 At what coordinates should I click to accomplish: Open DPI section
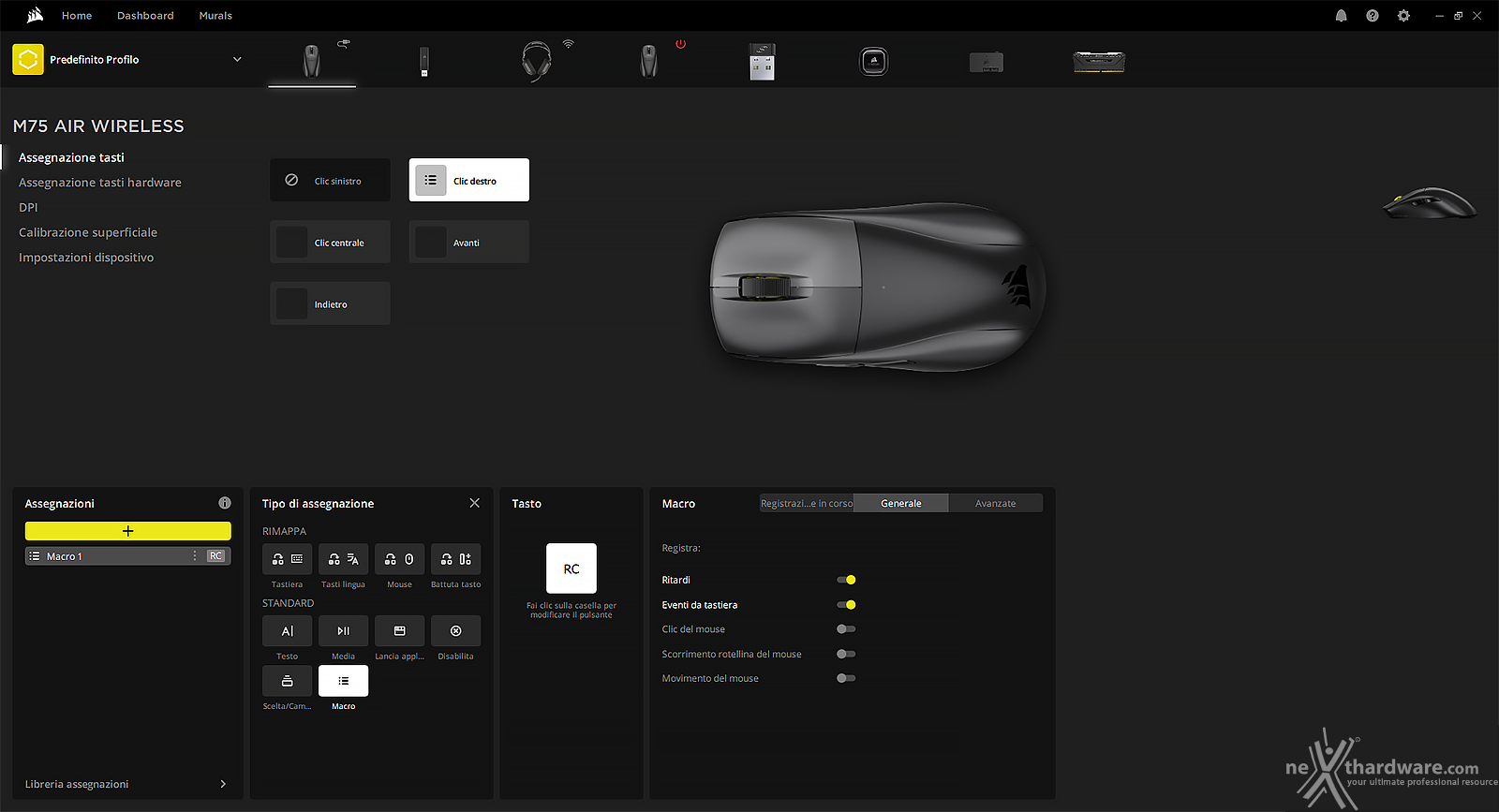pos(28,207)
